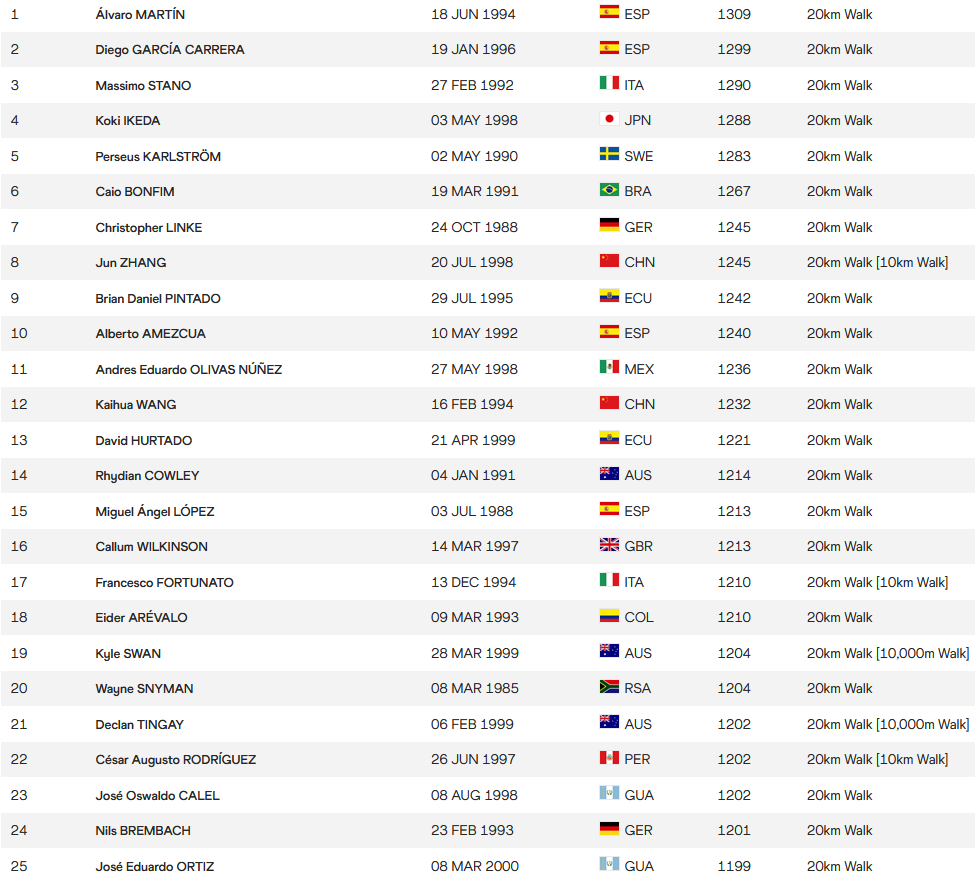979x883 pixels.
Task: Click the Mexico flag icon next to MEX
Action: click(609, 367)
